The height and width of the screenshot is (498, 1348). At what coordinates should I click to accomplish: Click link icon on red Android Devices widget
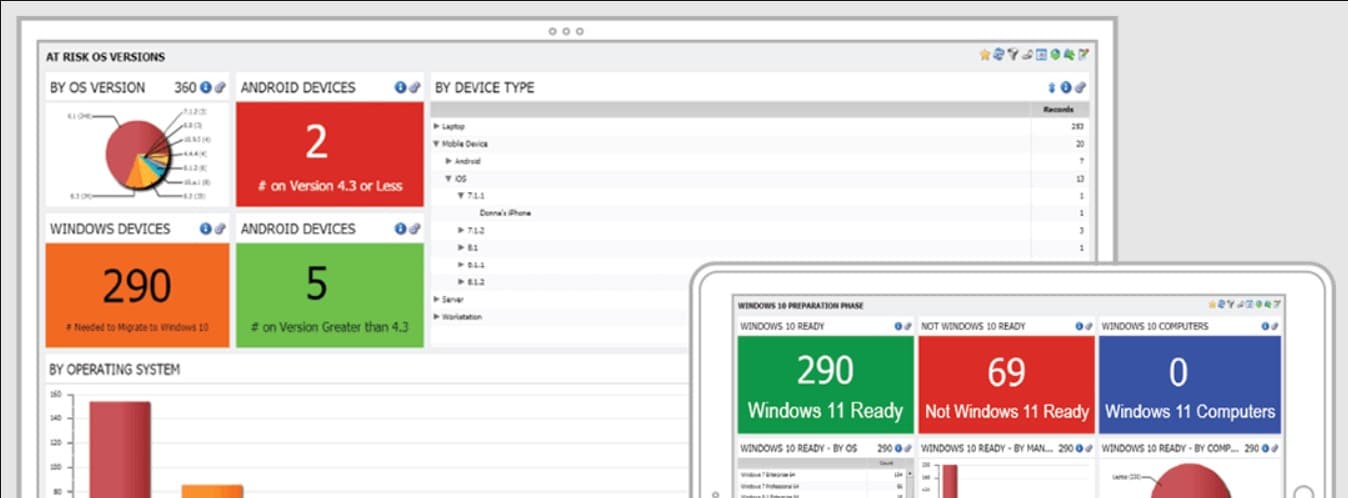pos(414,88)
